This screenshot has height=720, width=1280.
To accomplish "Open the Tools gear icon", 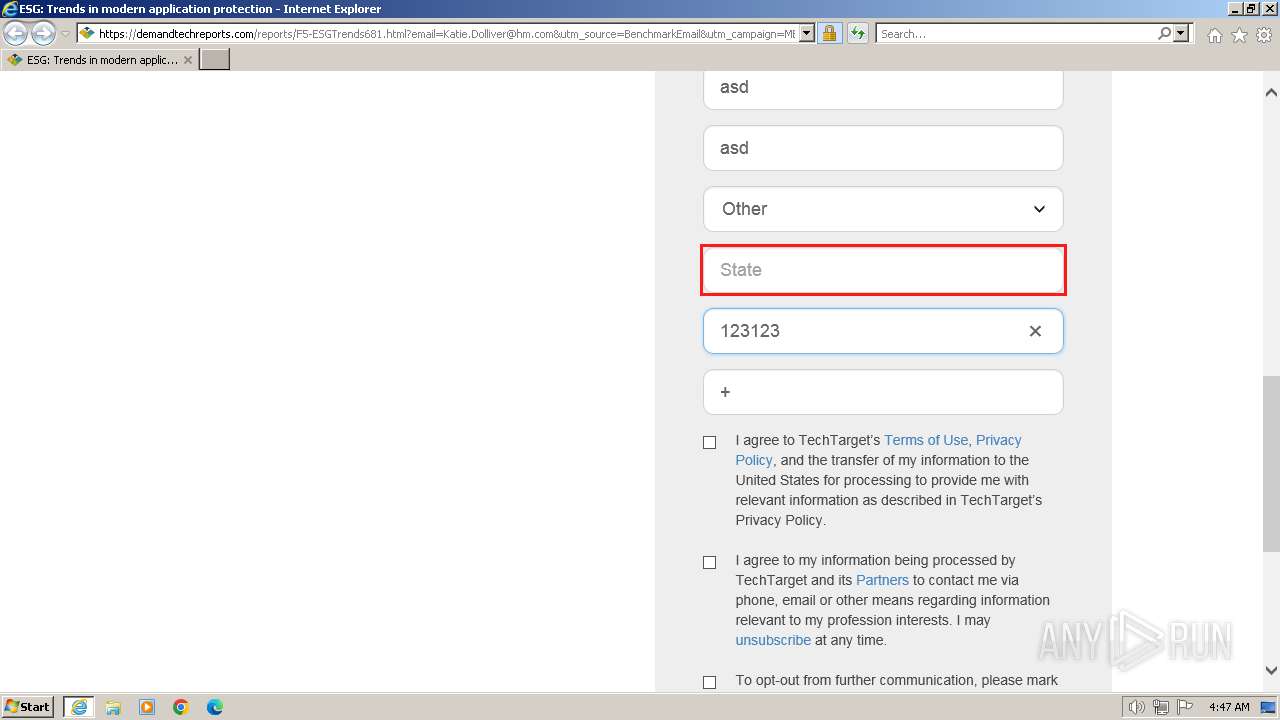I will coord(1264,35).
